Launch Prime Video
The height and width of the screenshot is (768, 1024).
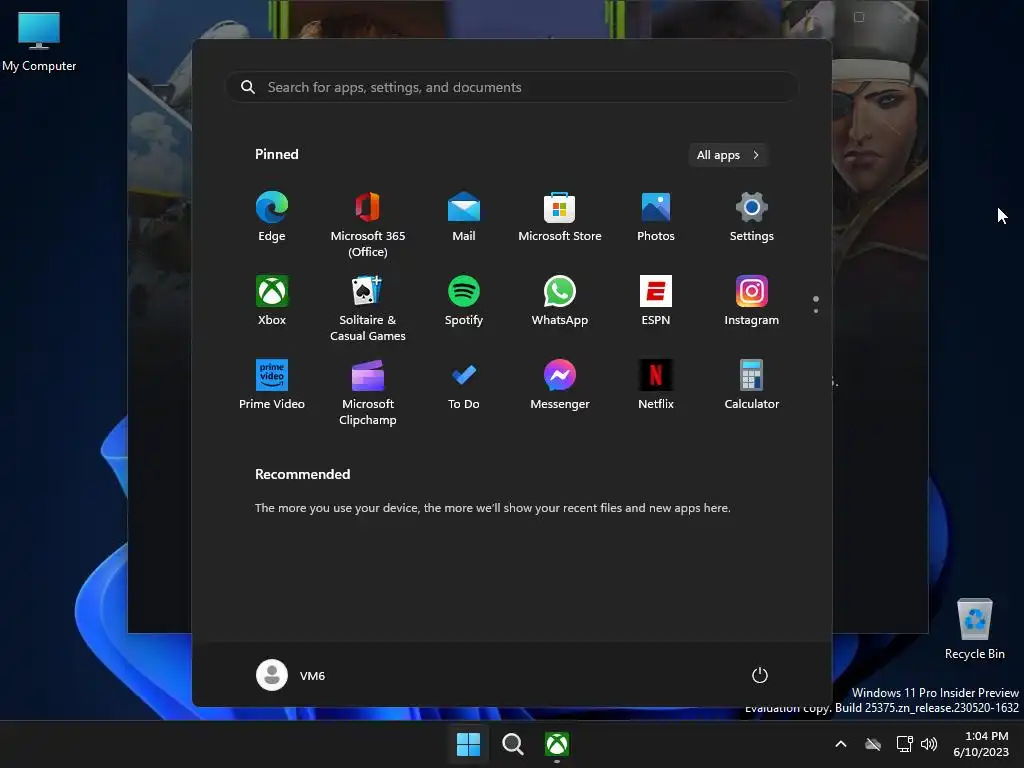pos(272,385)
